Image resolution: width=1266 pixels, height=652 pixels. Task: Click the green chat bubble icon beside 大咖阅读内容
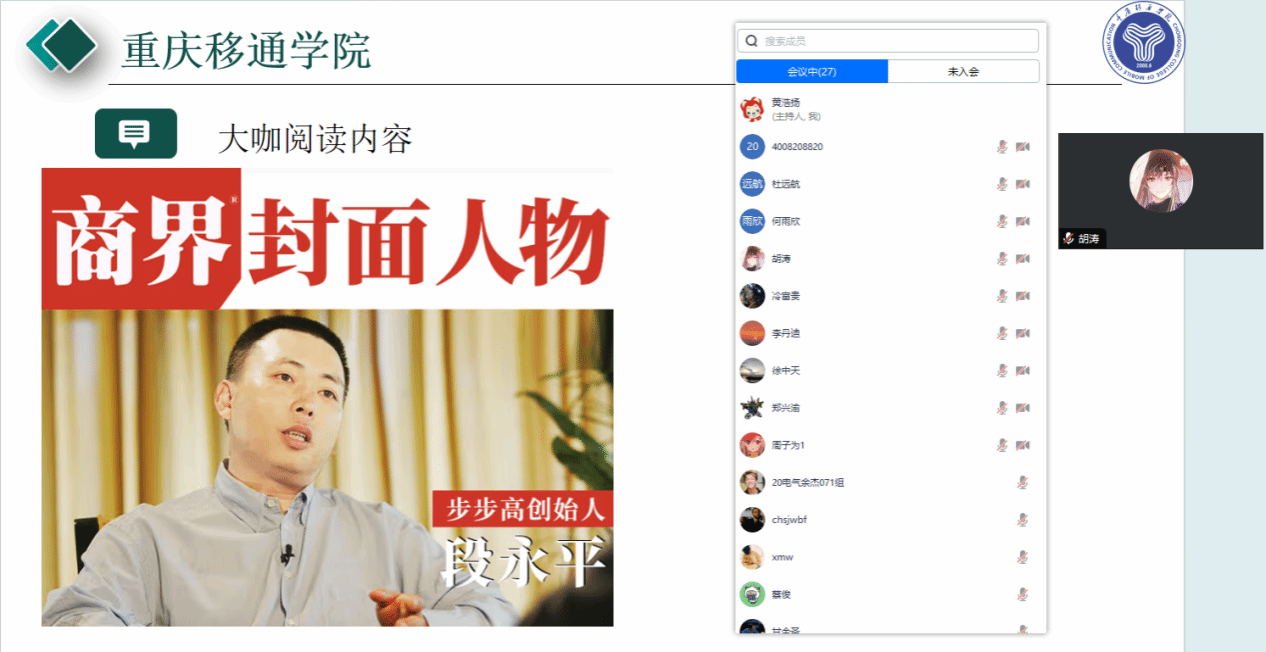pyautogui.click(x=136, y=133)
